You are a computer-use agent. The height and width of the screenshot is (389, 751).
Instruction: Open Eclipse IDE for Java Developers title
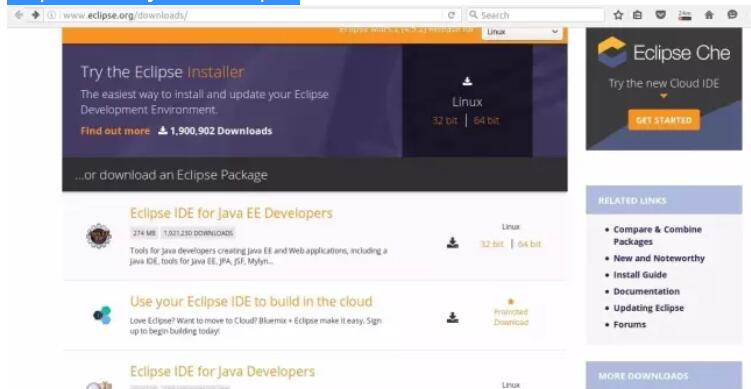tap(222, 371)
